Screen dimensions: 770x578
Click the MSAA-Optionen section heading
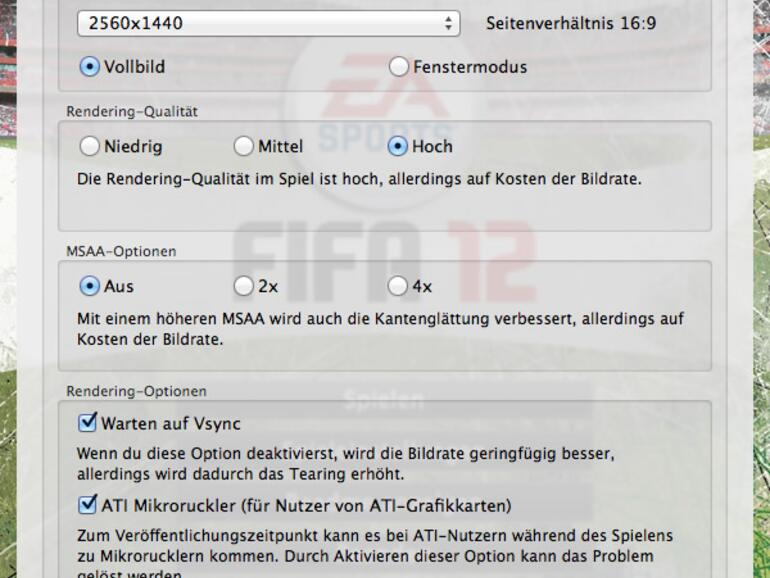[121, 251]
